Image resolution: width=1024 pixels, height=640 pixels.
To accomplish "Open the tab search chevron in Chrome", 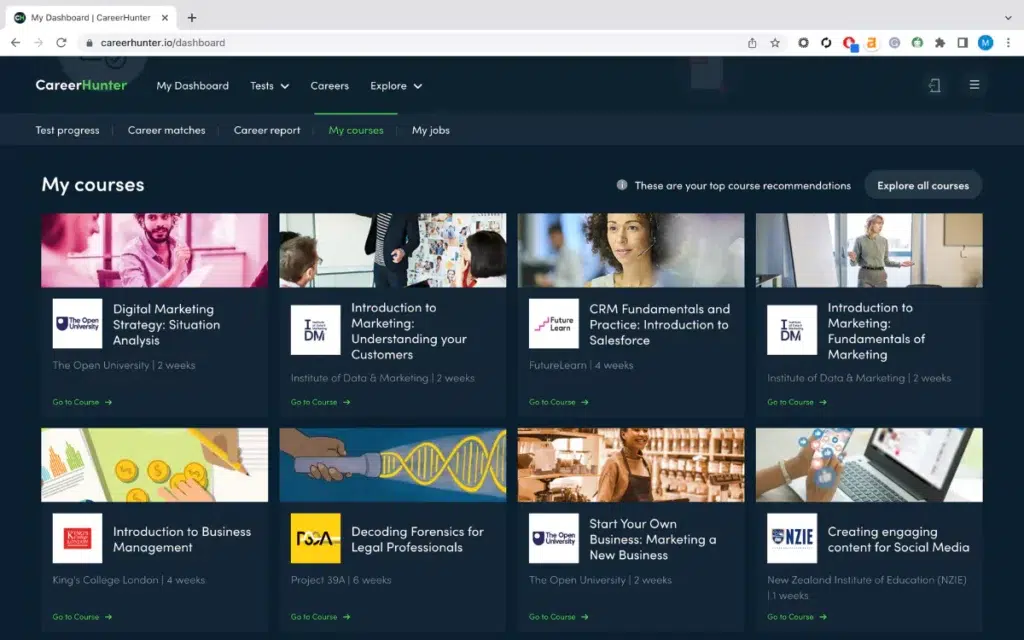I will coord(1008,18).
